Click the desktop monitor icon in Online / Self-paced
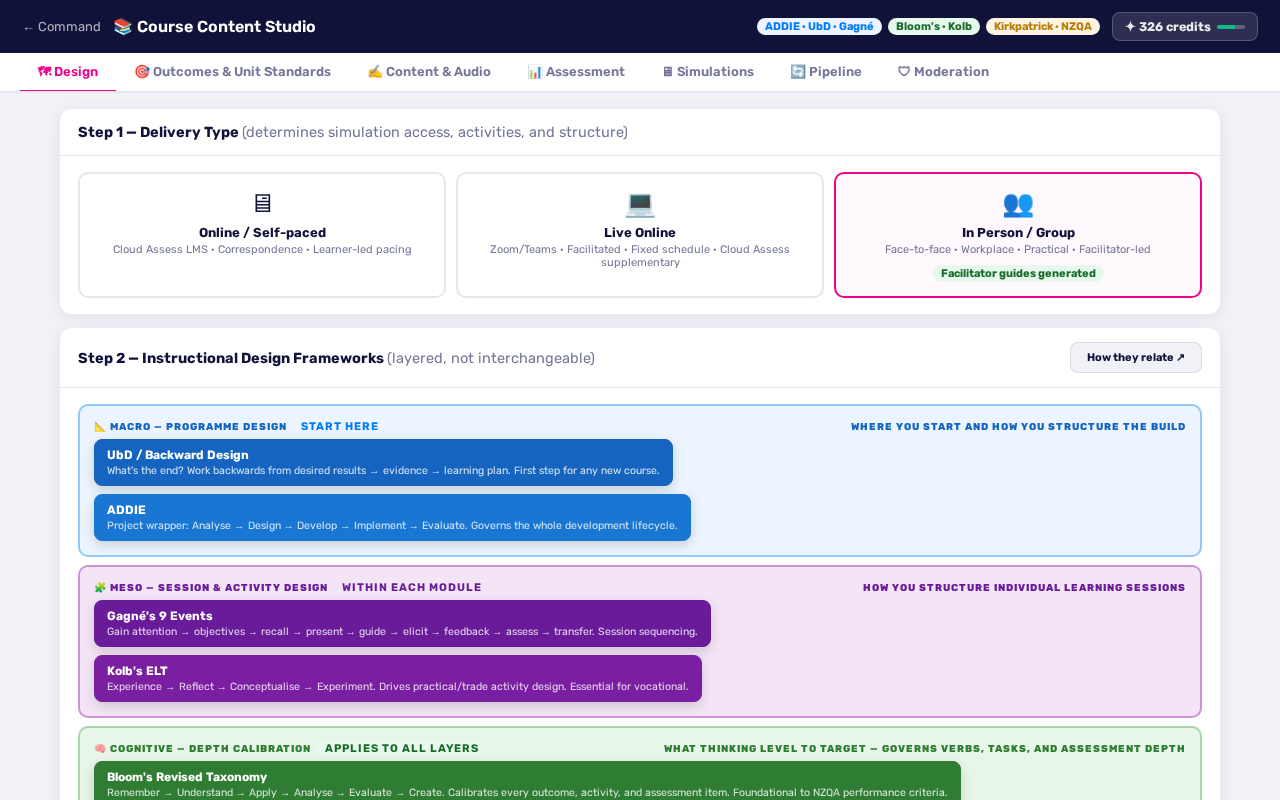Image resolution: width=1280 pixels, height=800 pixels. point(262,204)
